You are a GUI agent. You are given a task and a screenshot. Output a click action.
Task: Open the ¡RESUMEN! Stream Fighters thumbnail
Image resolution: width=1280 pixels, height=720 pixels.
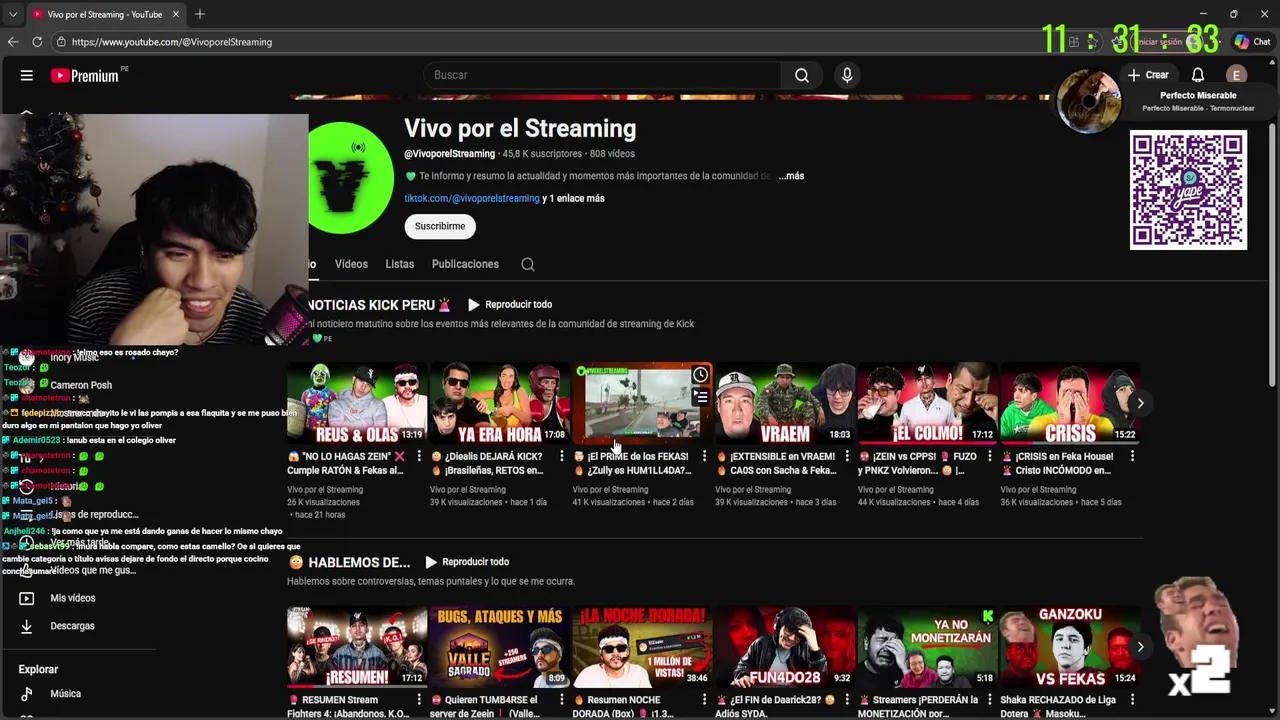[356, 647]
